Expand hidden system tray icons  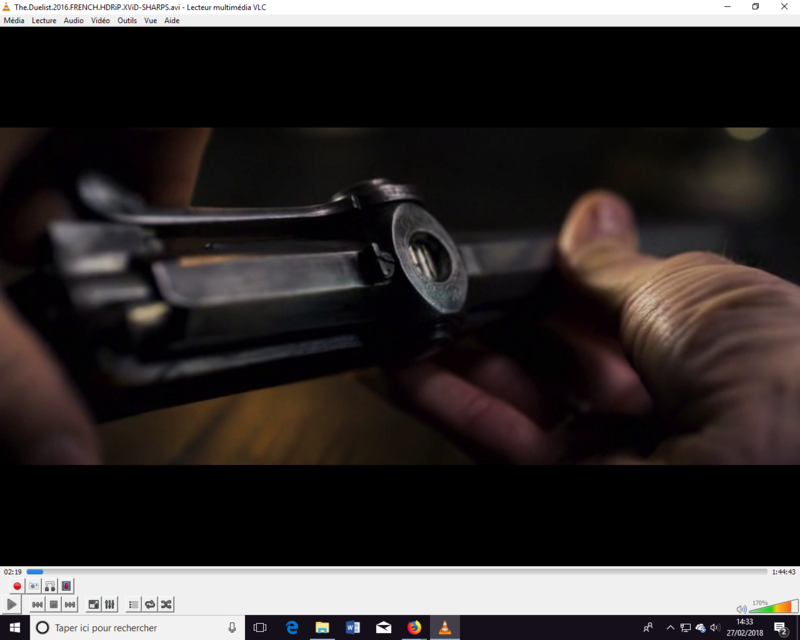670,628
